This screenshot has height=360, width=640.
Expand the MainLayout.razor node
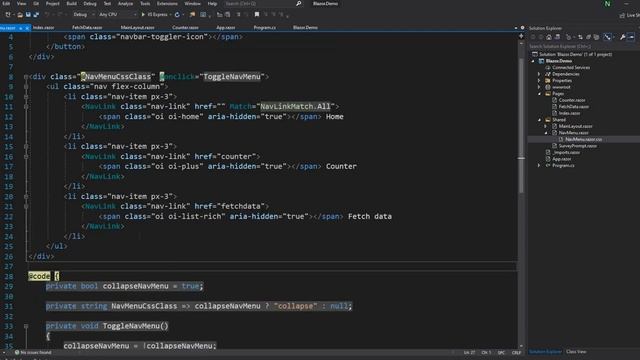click(x=546, y=127)
